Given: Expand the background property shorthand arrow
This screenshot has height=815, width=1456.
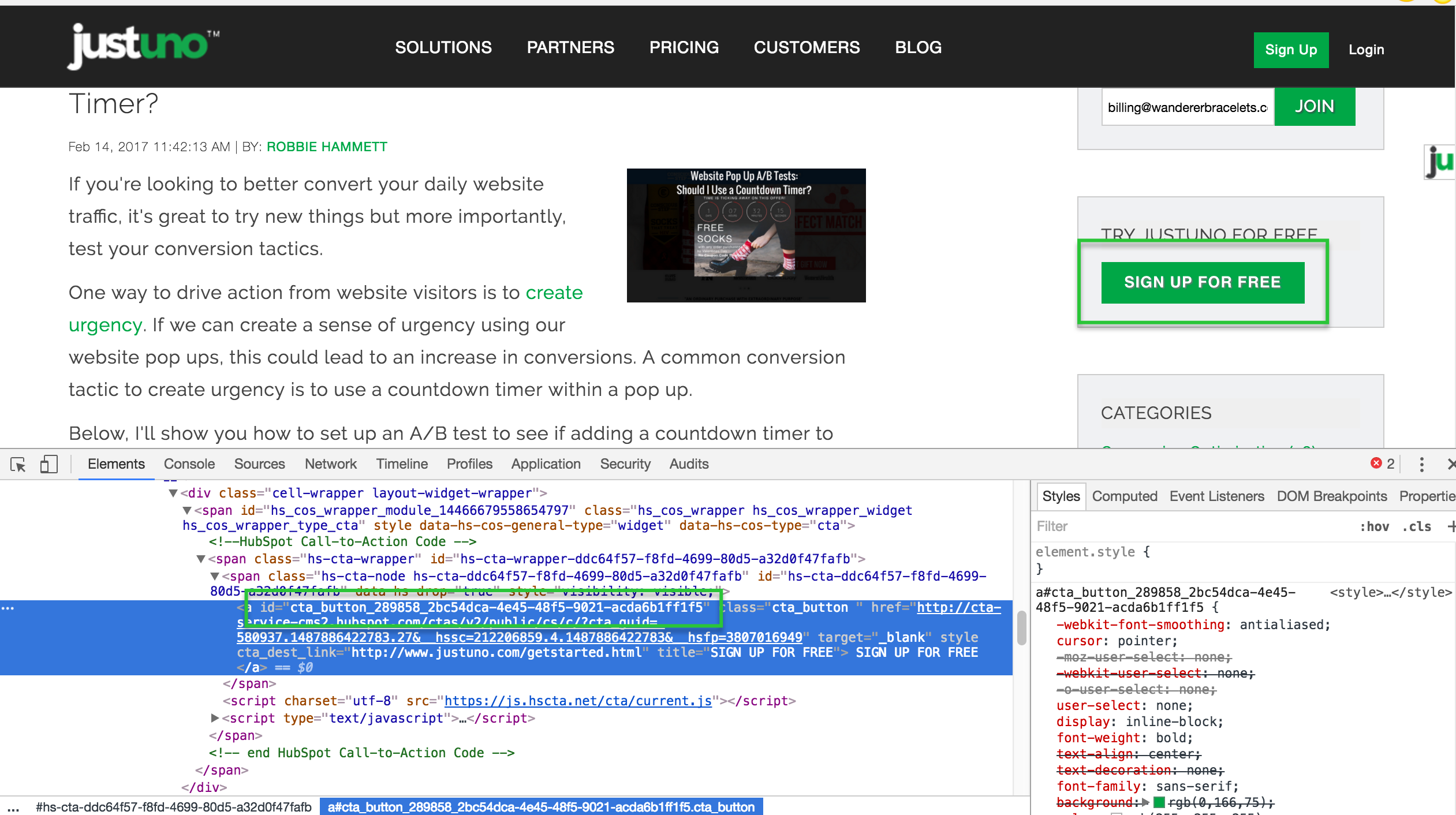Looking at the screenshot, I should [x=1146, y=802].
